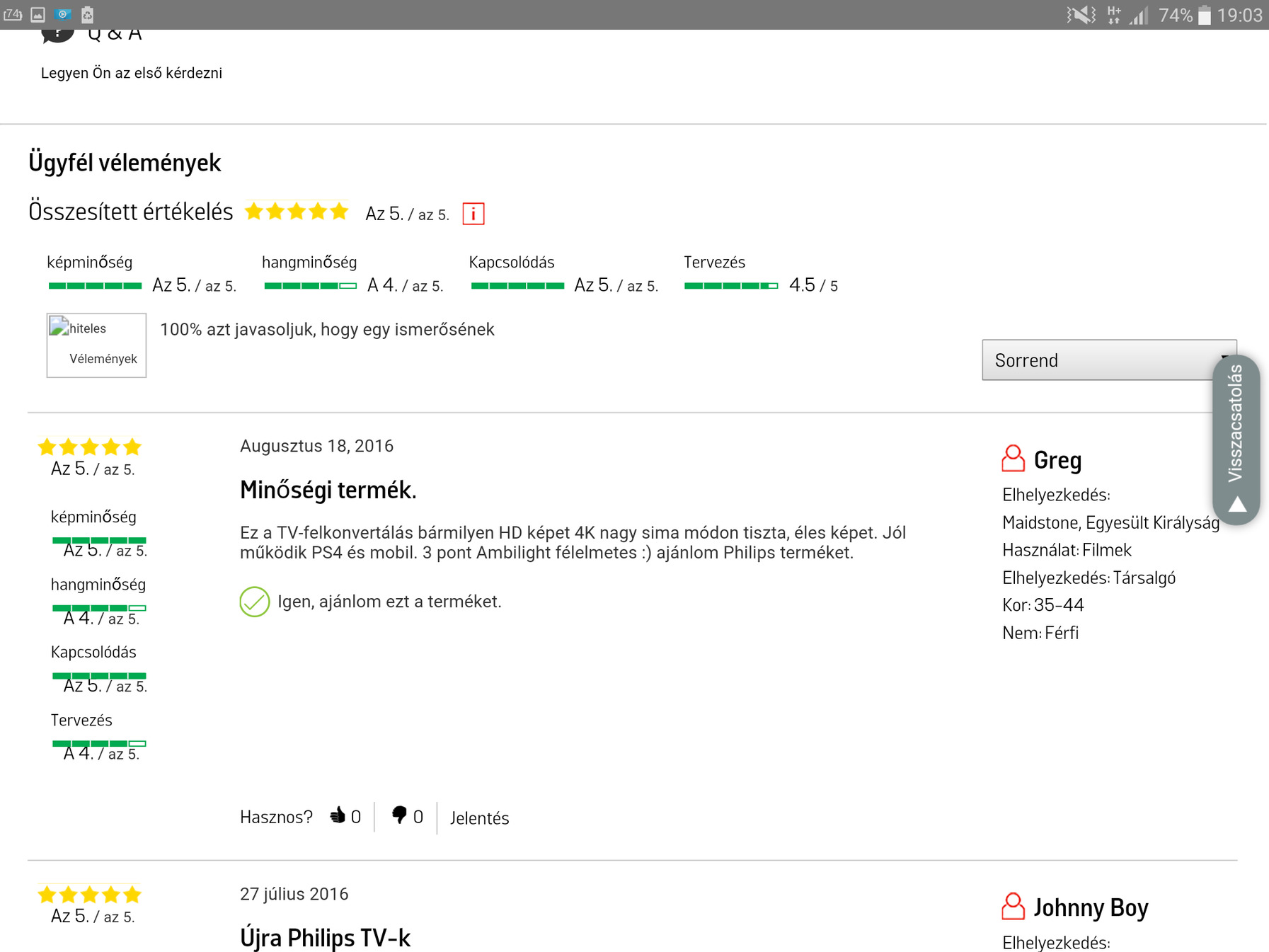Screen dimensions: 1269x952
Task: Tap the Visszacsatolás feedback arrow icon
Action: click(x=1236, y=504)
